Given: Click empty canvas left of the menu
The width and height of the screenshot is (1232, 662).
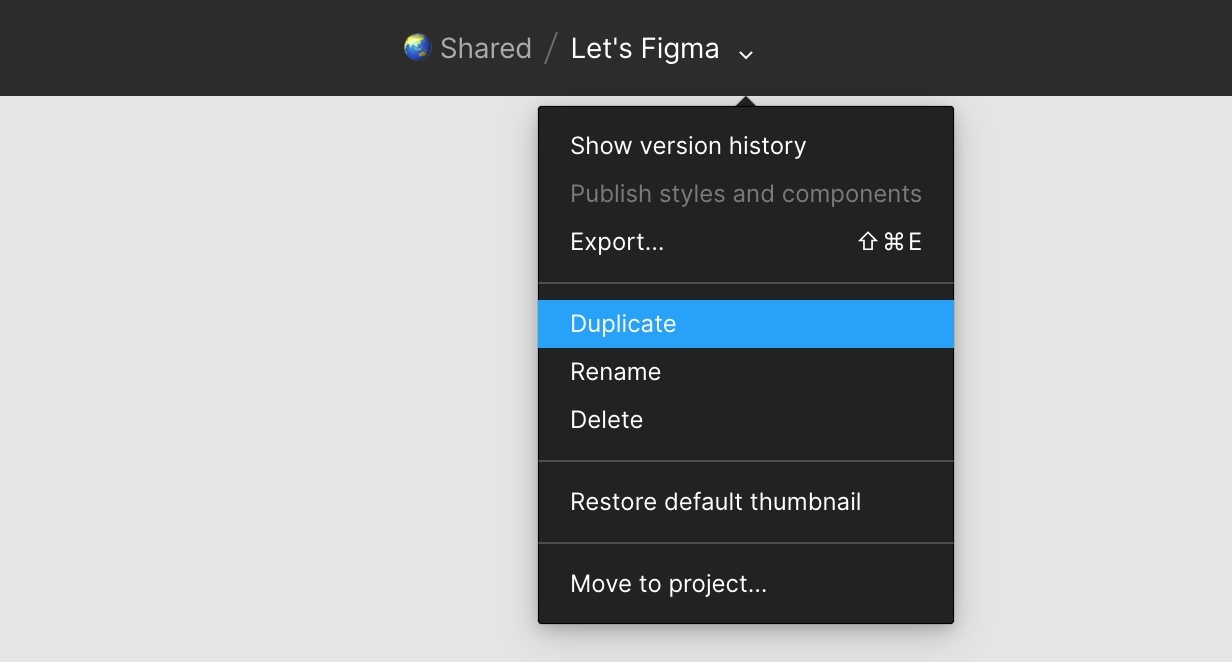Looking at the screenshot, I should click(270, 380).
